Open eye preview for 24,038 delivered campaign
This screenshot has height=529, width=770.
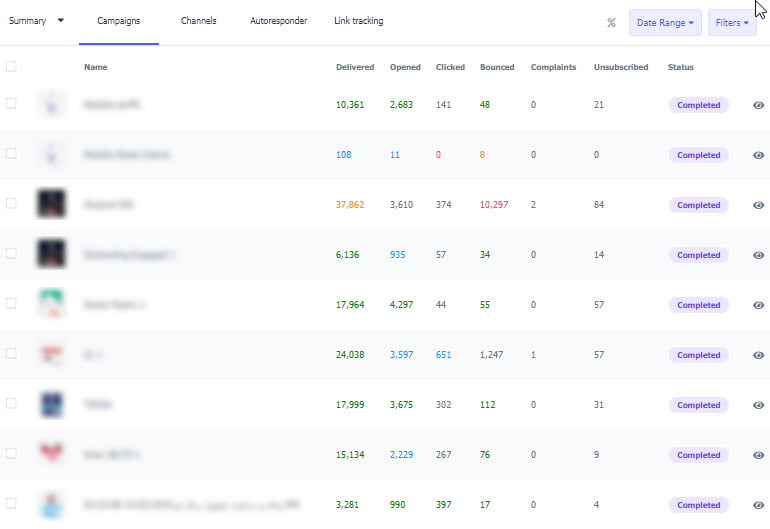758,355
